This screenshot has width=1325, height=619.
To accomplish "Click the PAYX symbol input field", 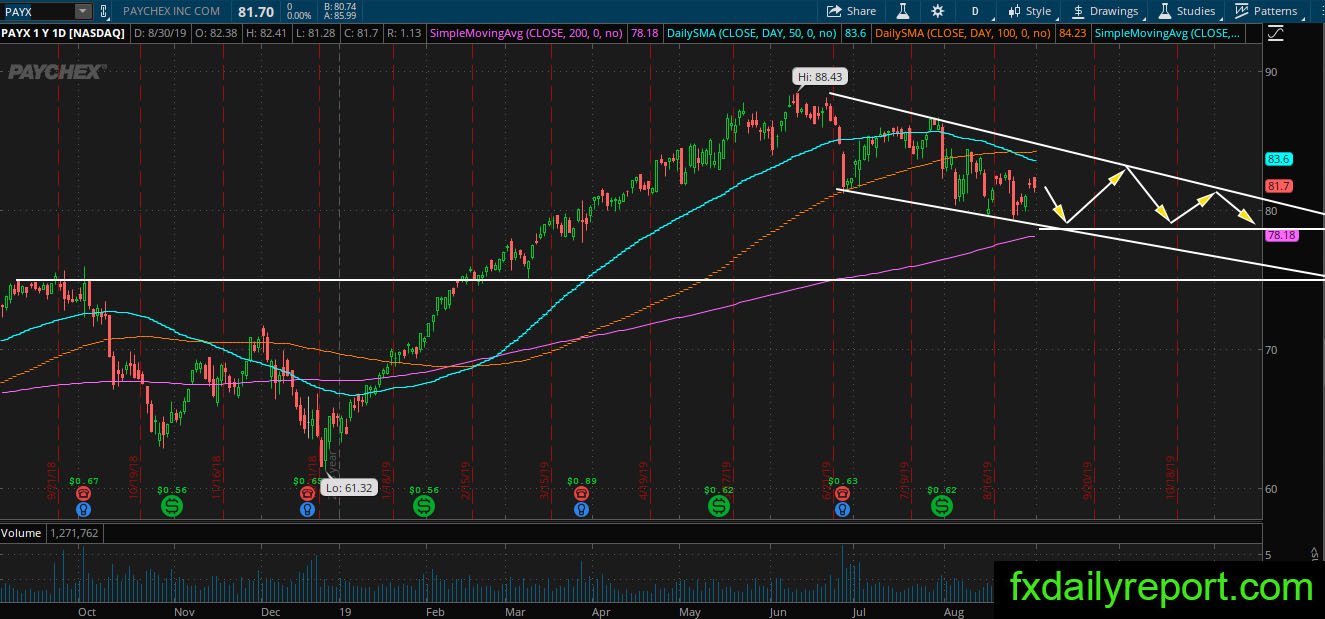I will click(x=37, y=11).
